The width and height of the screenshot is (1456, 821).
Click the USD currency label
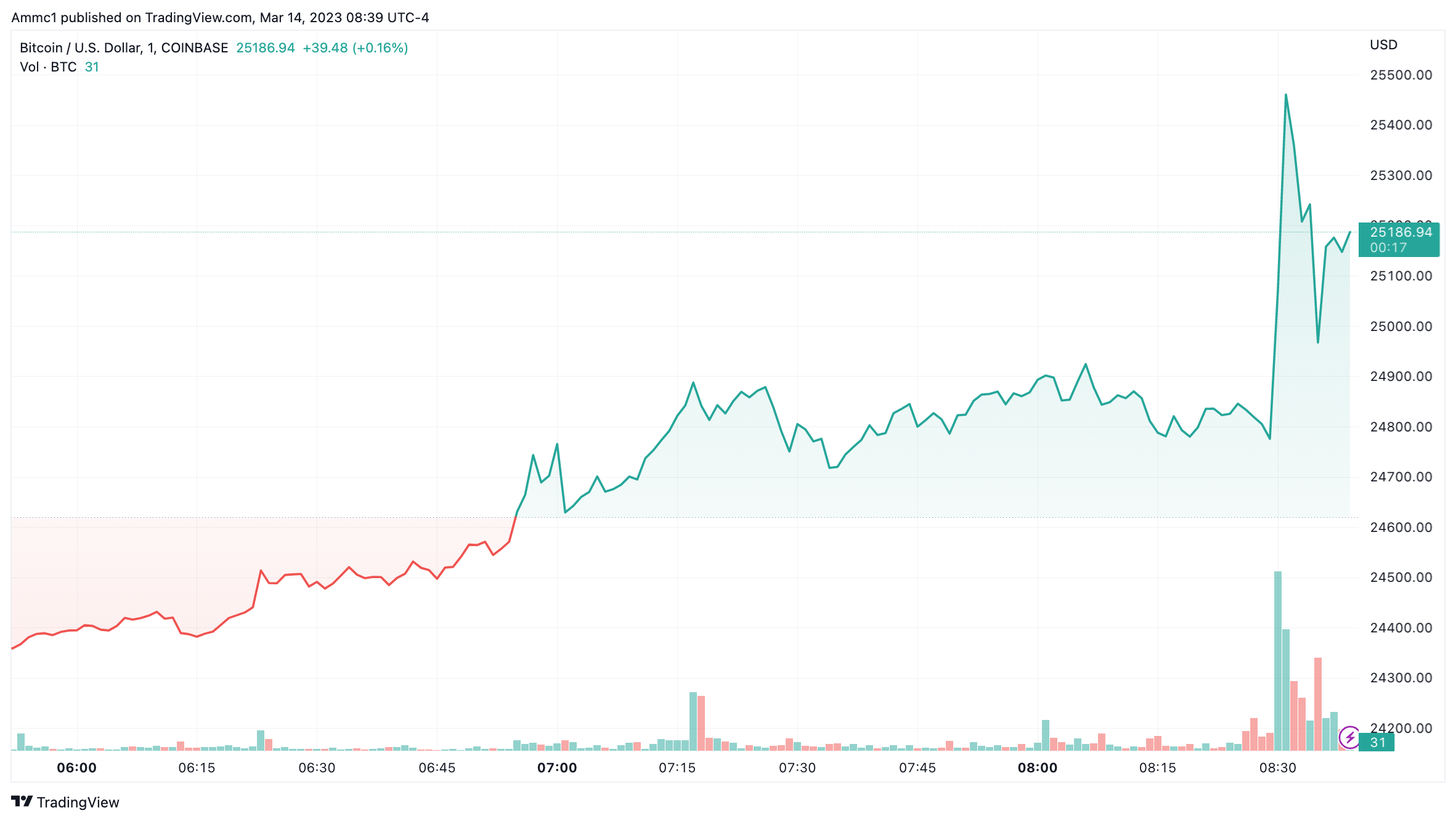click(1384, 45)
